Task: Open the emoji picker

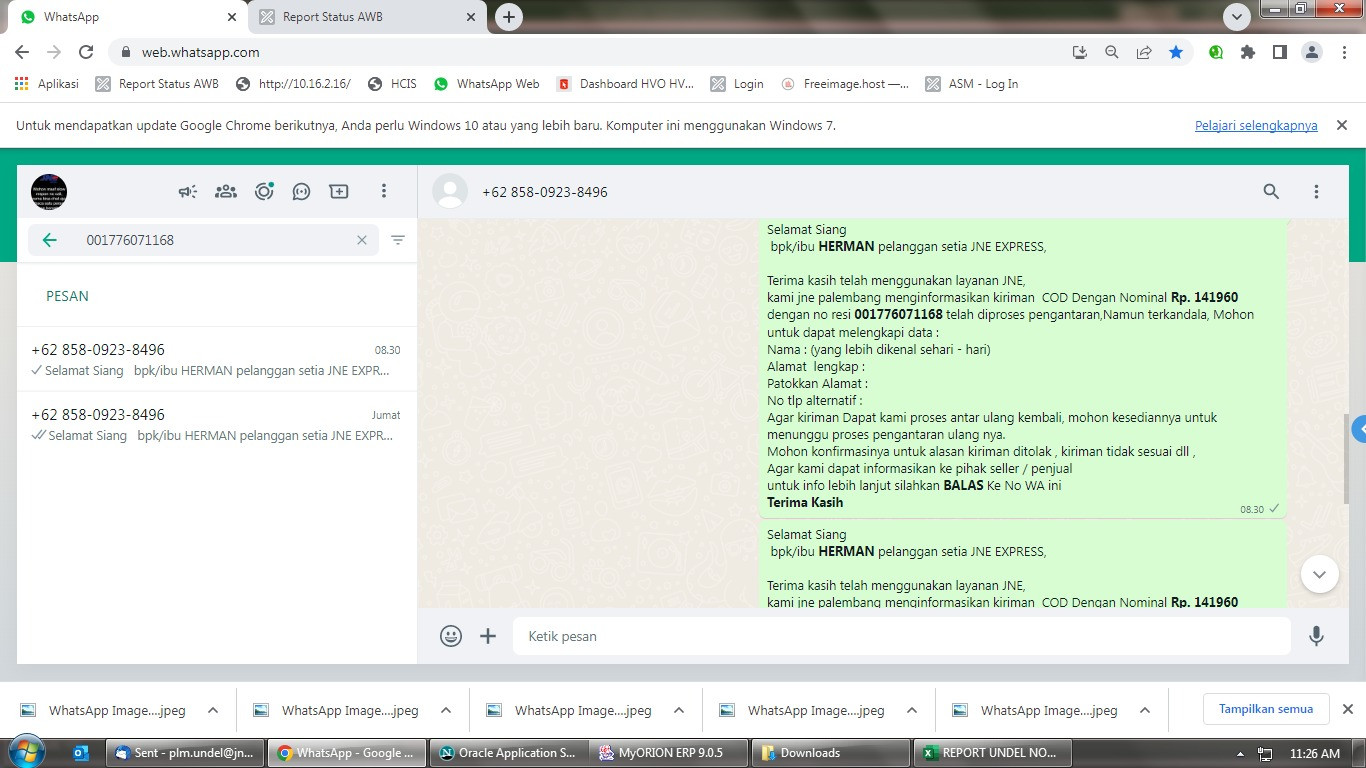Action: [x=451, y=636]
